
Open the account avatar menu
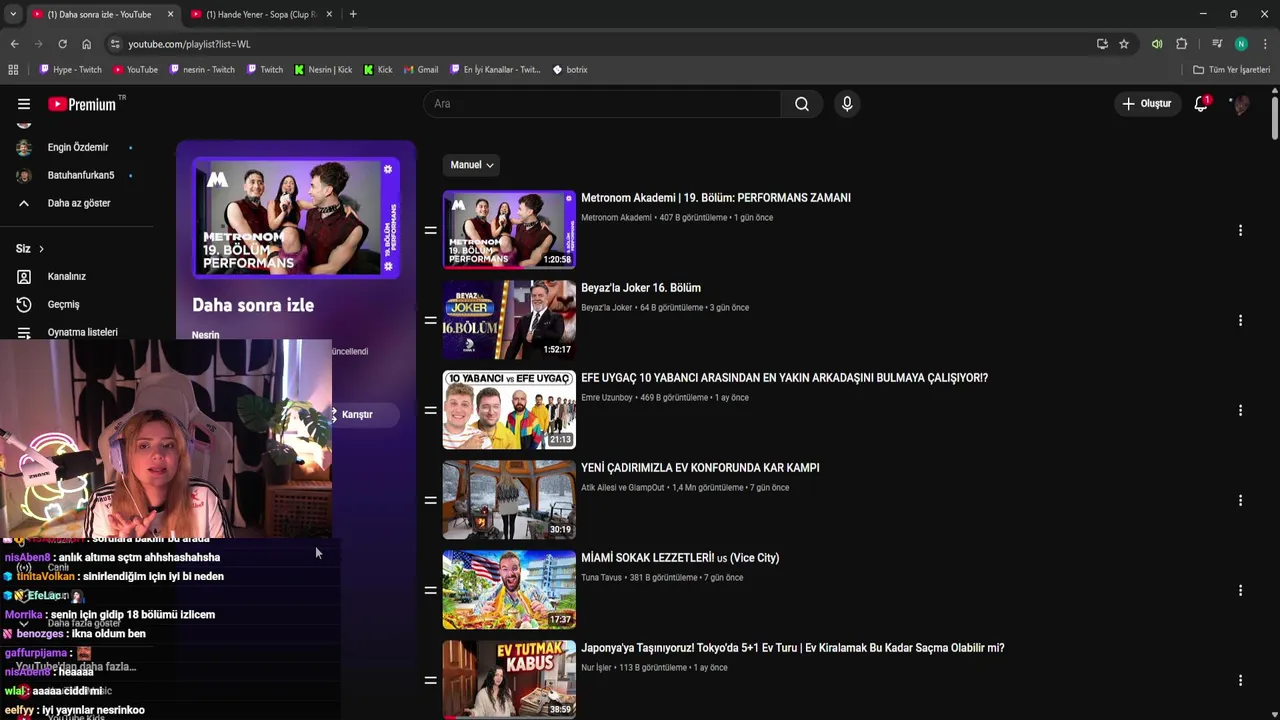coord(1240,104)
